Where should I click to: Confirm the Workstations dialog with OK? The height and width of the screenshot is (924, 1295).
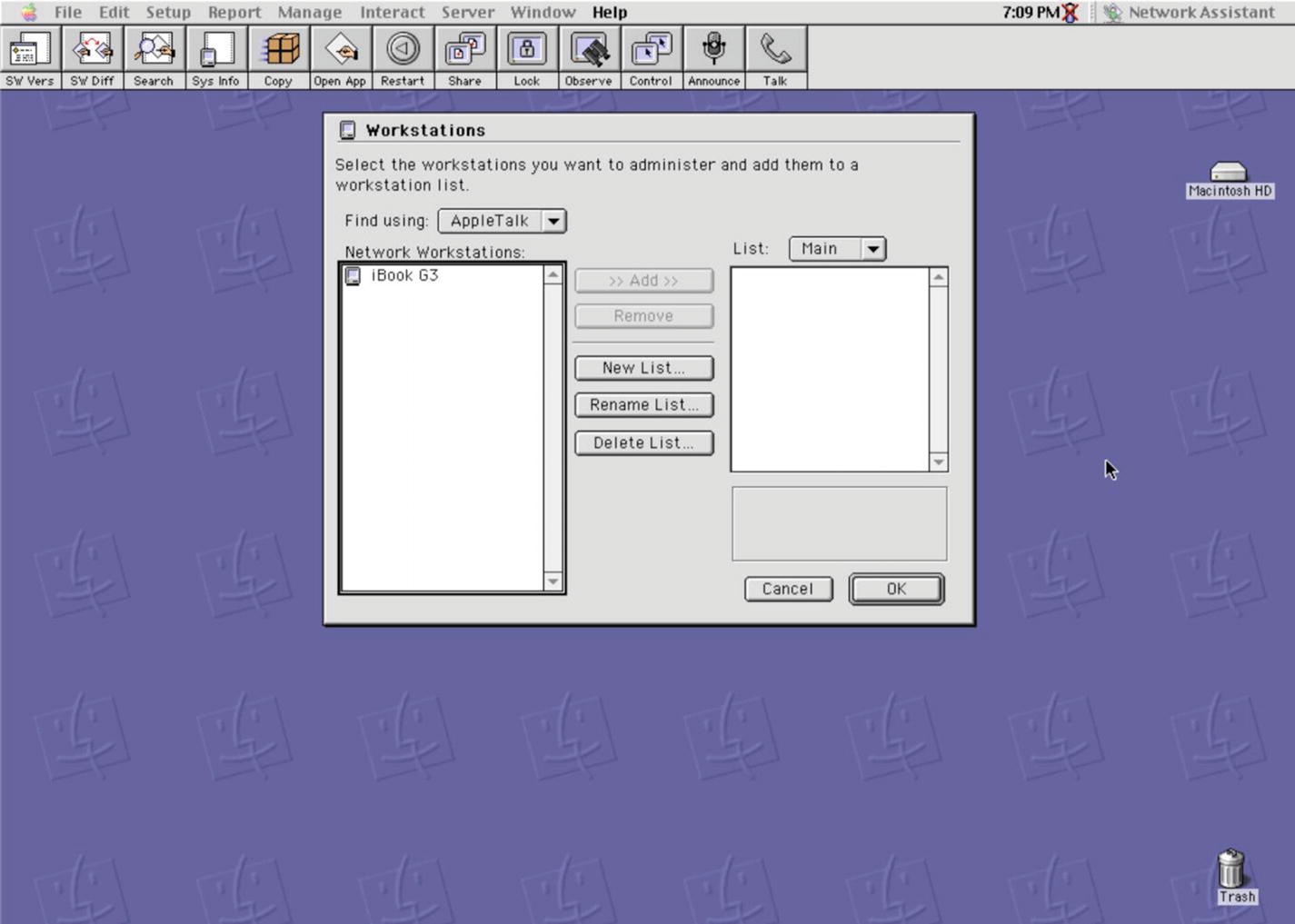pos(896,589)
